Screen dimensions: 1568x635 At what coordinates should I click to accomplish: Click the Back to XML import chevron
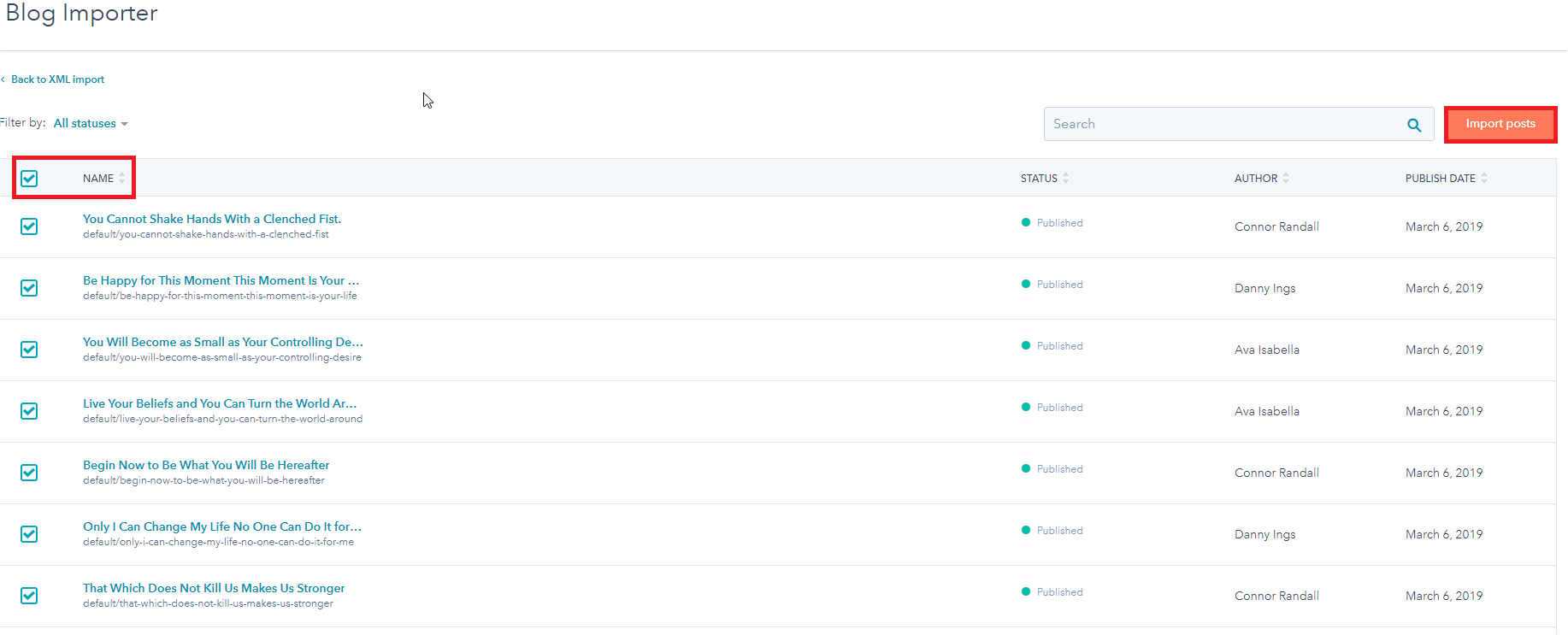tap(3, 79)
